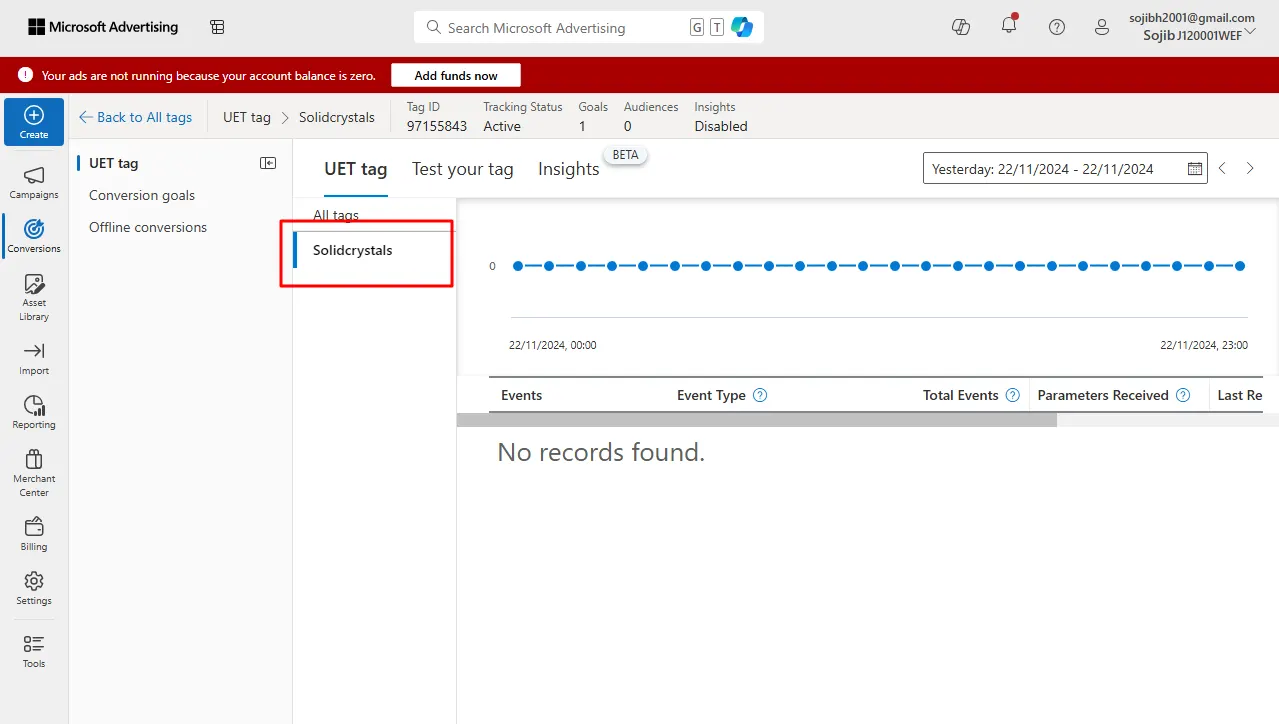Expand the account dropdown for Sojib

click(x=1250, y=32)
